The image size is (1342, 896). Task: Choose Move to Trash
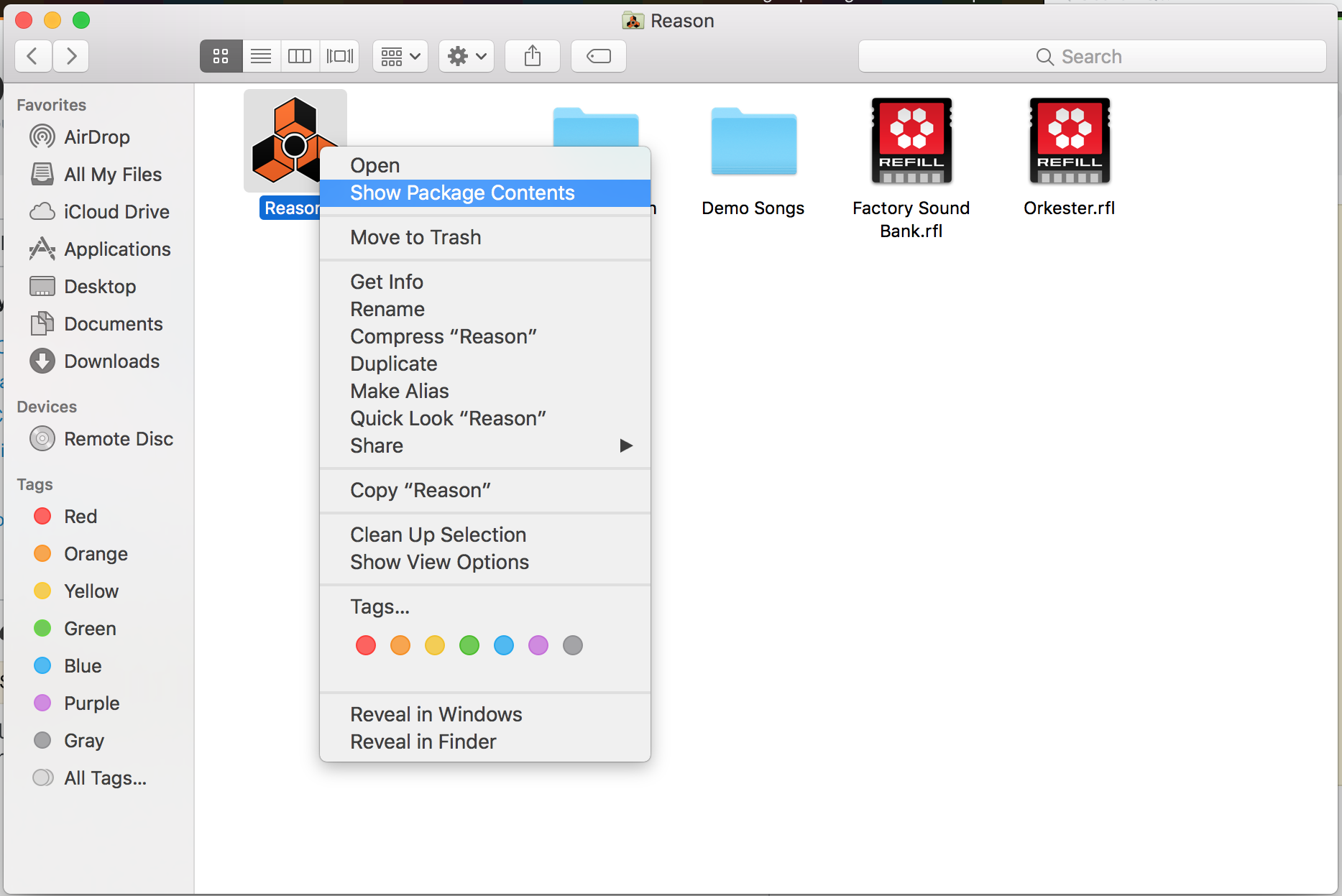coord(485,237)
